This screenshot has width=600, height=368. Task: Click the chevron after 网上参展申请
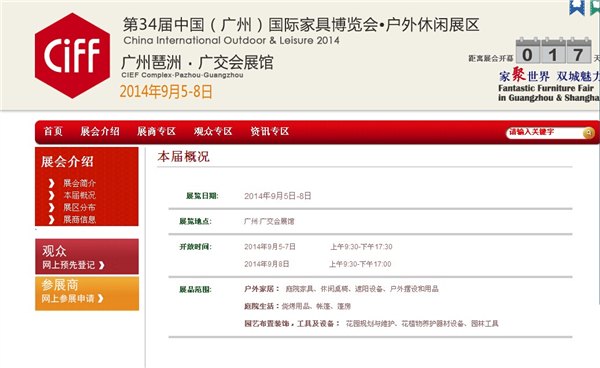[x=100, y=298]
